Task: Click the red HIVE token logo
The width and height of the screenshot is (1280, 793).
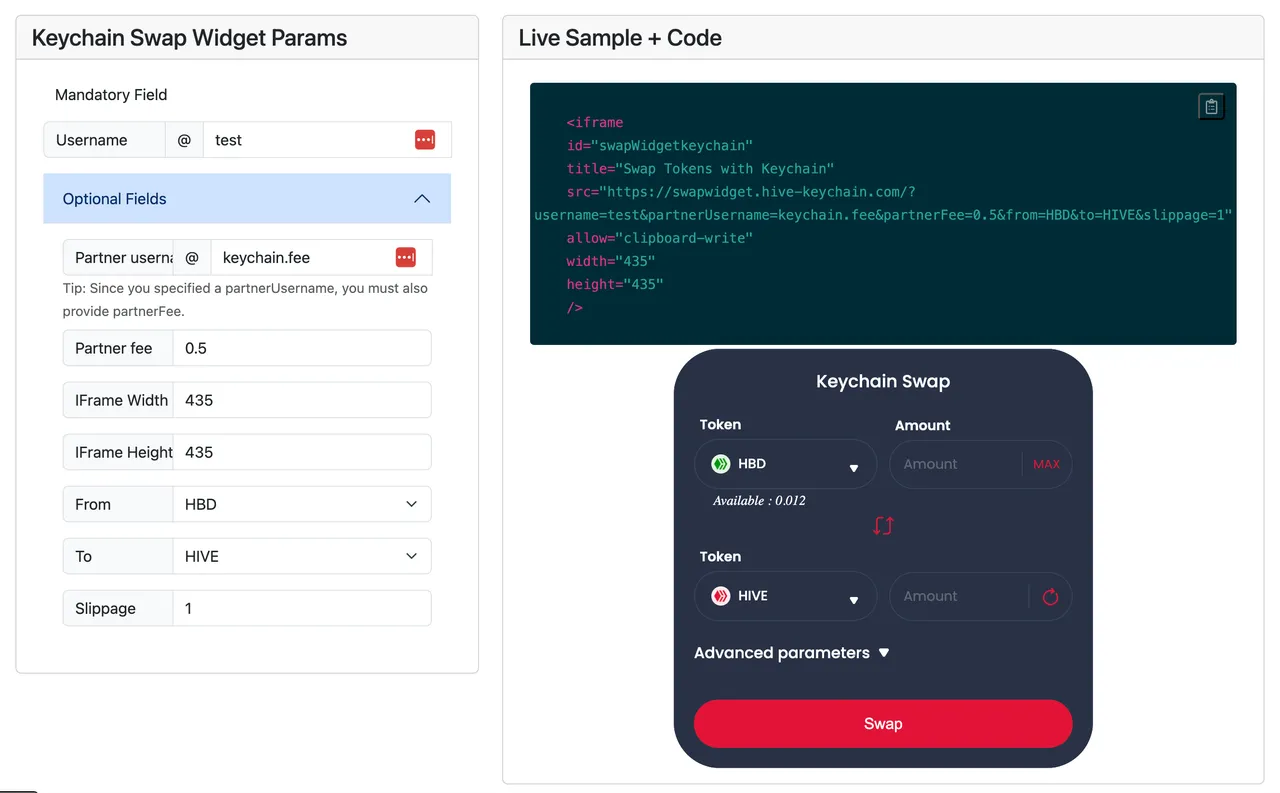Action: click(x=720, y=596)
